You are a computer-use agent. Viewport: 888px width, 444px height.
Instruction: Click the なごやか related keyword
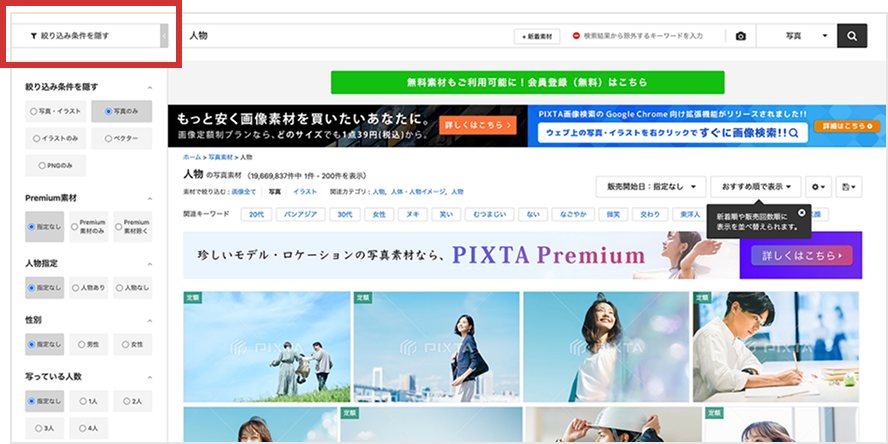click(x=573, y=215)
